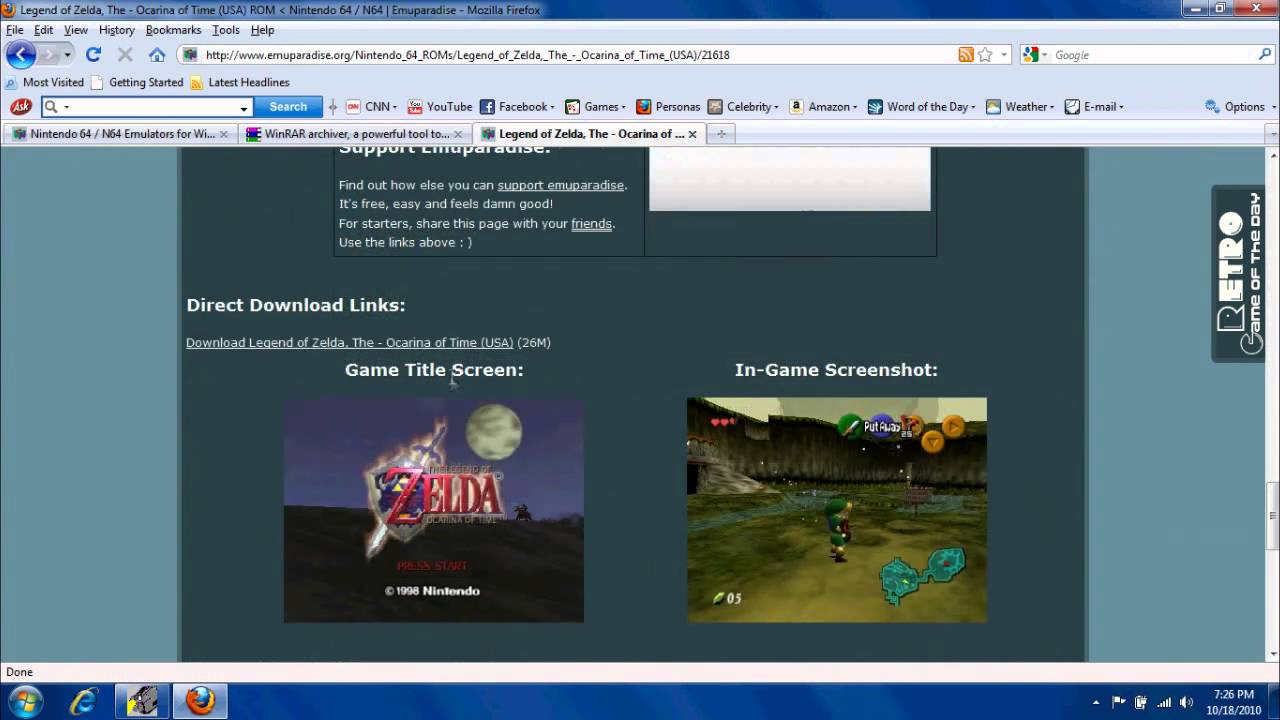
Task: Show hidden tray icons arrow
Action: pyautogui.click(x=1096, y=702)
